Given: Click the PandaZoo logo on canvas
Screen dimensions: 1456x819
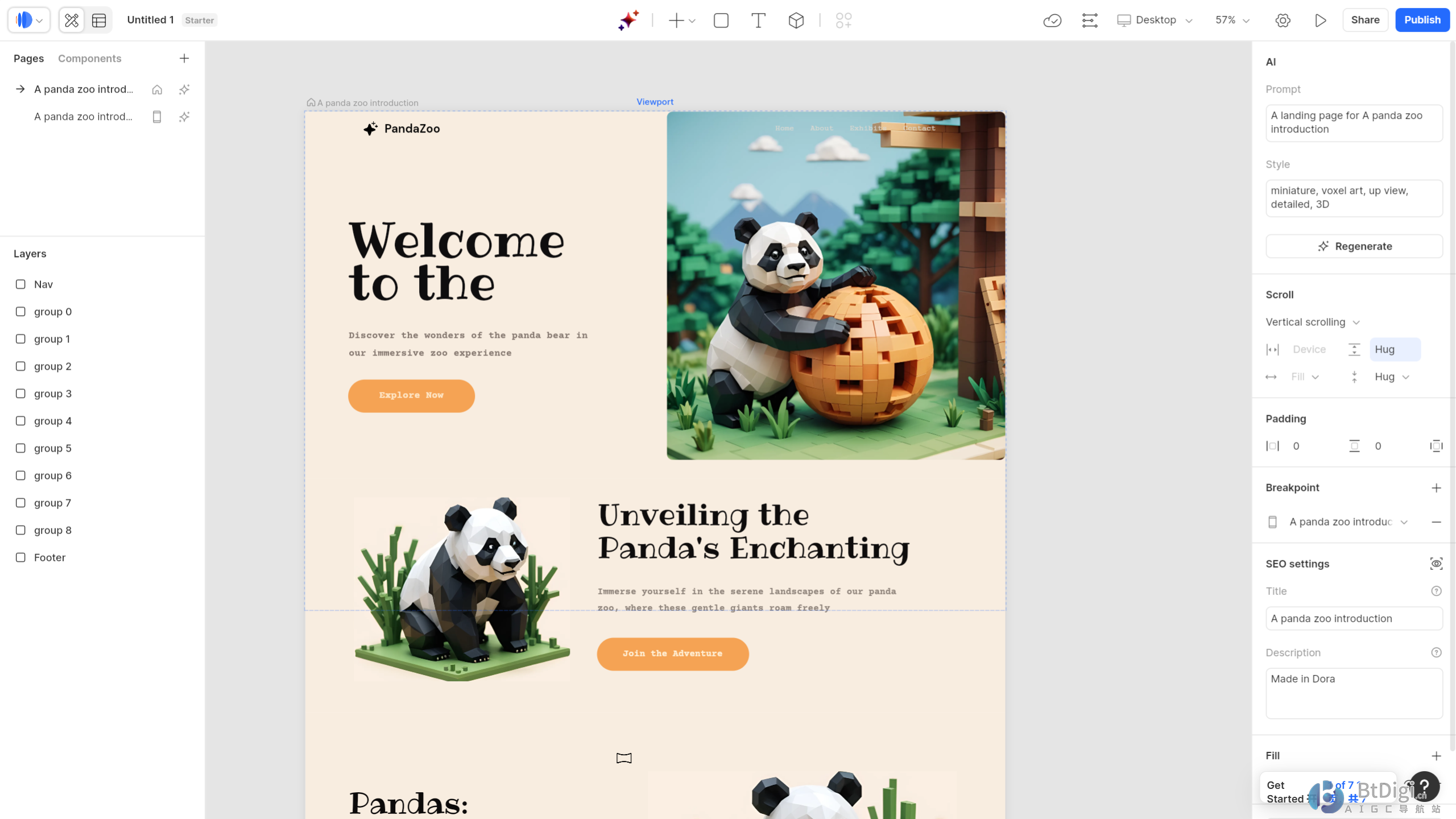Looking at the screenshot, I should tap(402, 129).
